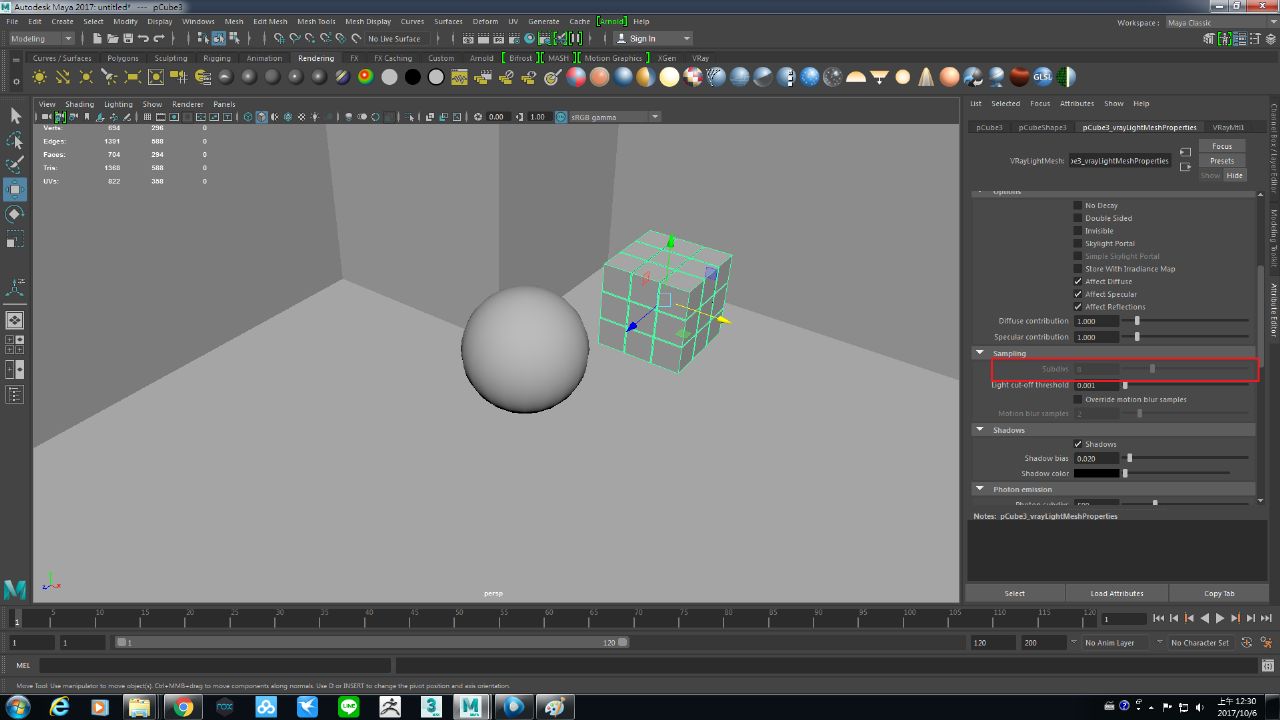Adjust the Diffuse contribution slider
The width and height of the screenshot is (1280, 720).
click(x=1188, y=321)
